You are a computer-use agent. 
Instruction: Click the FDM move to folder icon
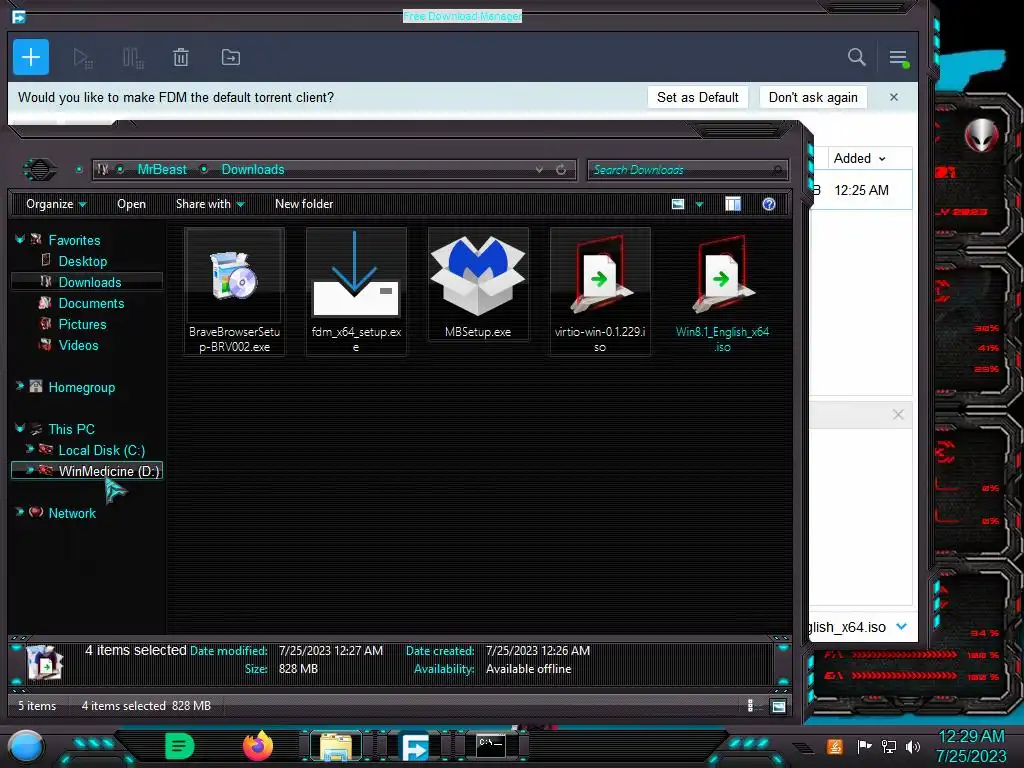[x=231, y=57]
